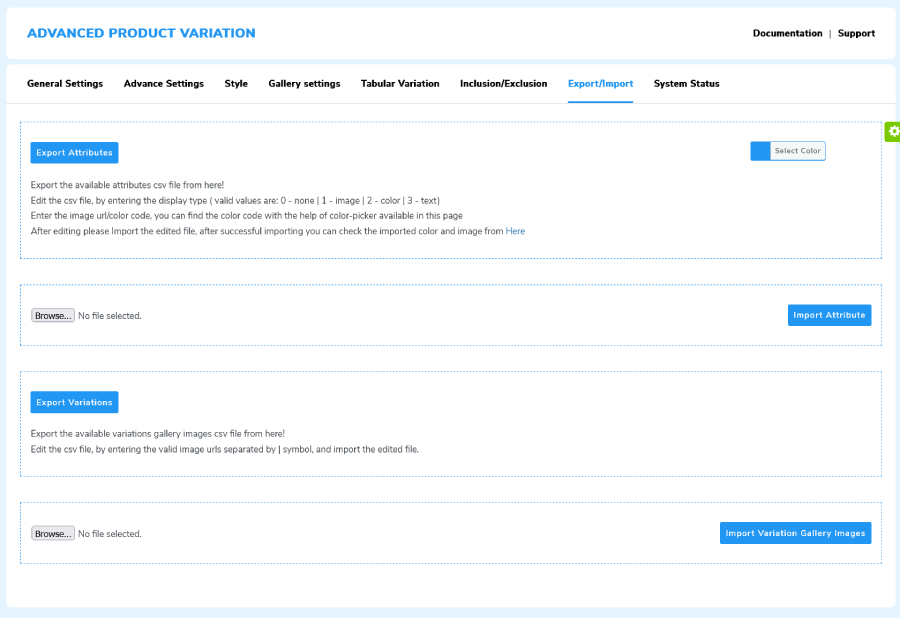Viewport: 900px width, 618px height.
Task: Open the General Settings tab
Action: (x=65, y=83)
